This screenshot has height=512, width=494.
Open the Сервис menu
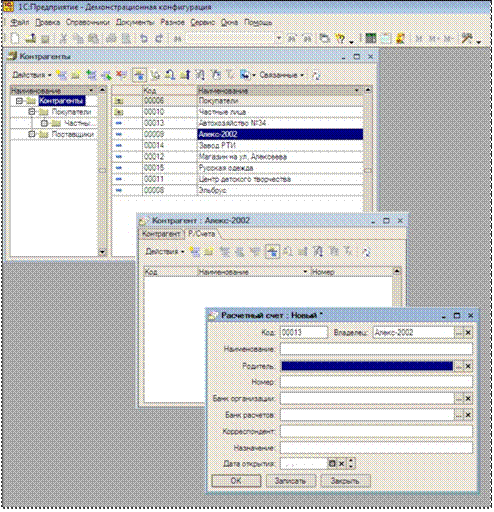[x=202, y=23]
